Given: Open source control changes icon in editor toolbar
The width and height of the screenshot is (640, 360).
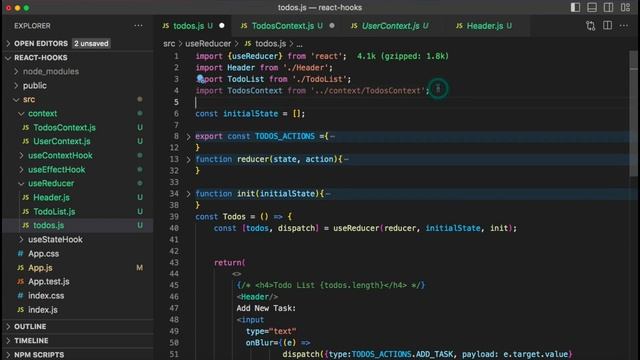Looking at the screenshot, I should point(590,26).
